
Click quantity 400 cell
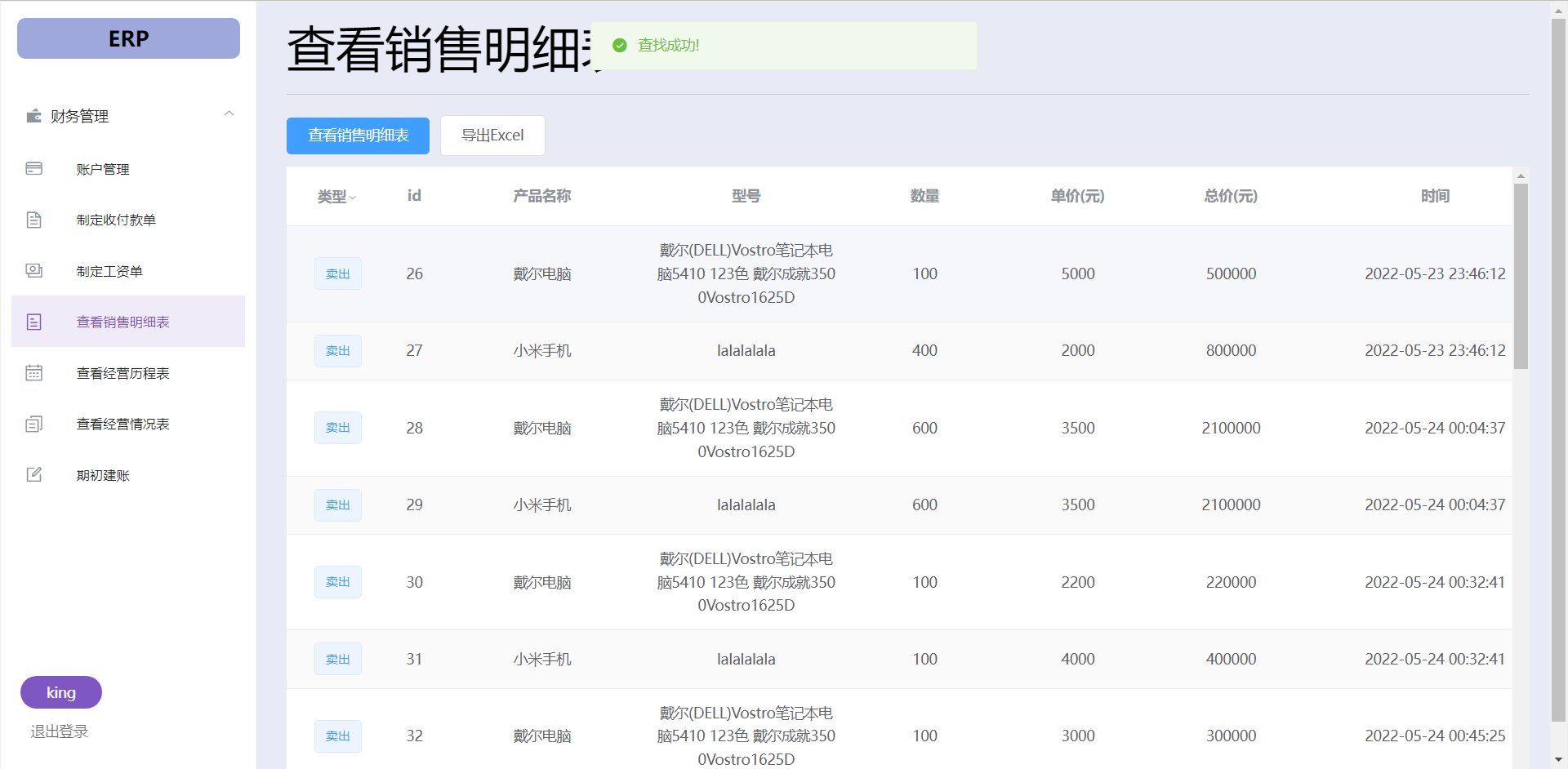[x=924, y=350]
